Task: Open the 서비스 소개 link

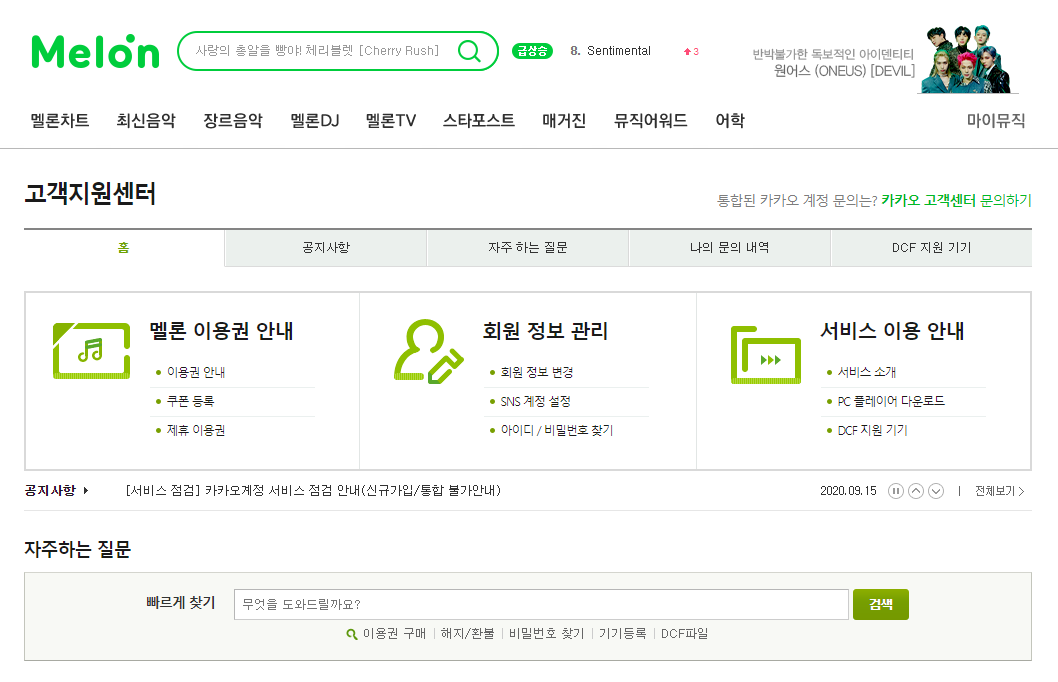Action: tap(866, 372)
